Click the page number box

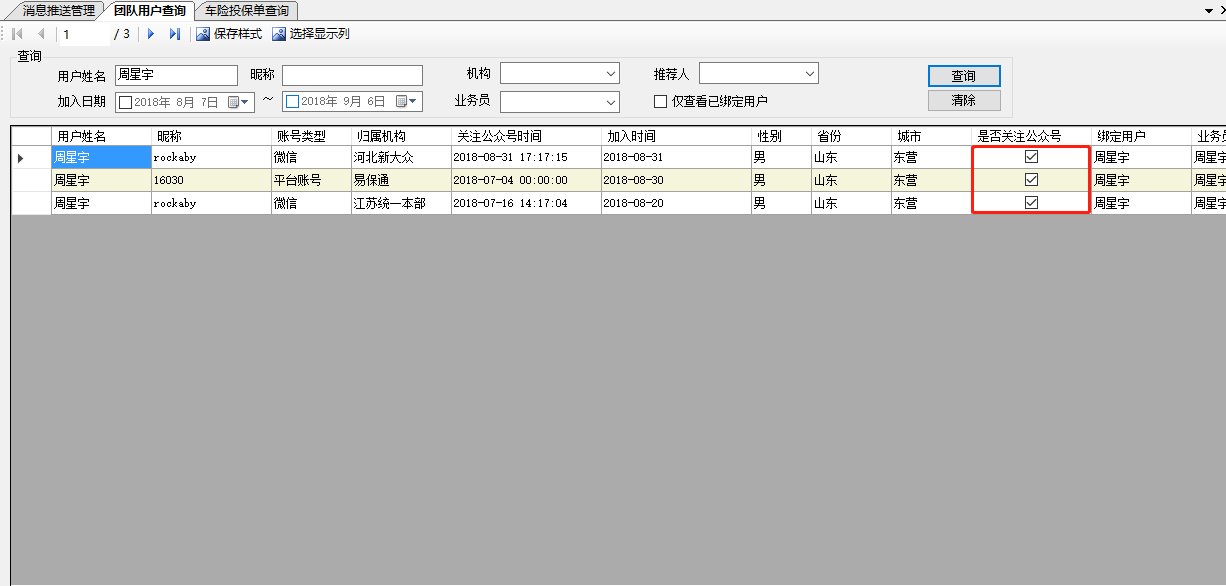[84, 34]
